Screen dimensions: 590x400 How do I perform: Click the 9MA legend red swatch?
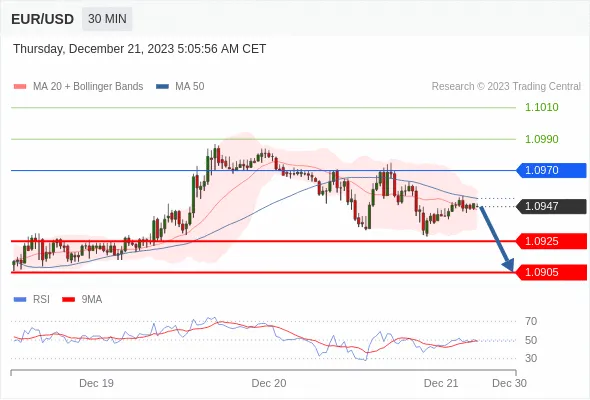(68, 300)
